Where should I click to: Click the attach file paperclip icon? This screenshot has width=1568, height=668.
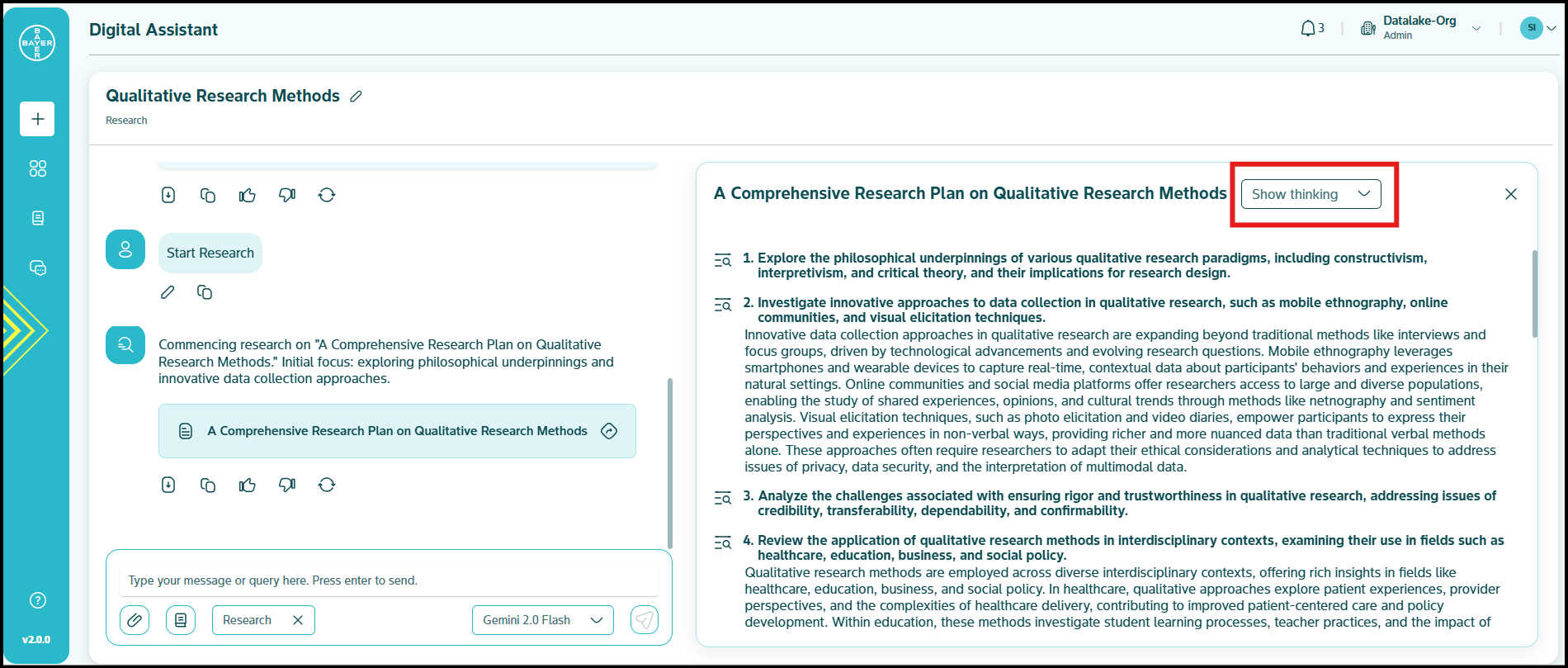coord(135,620)
